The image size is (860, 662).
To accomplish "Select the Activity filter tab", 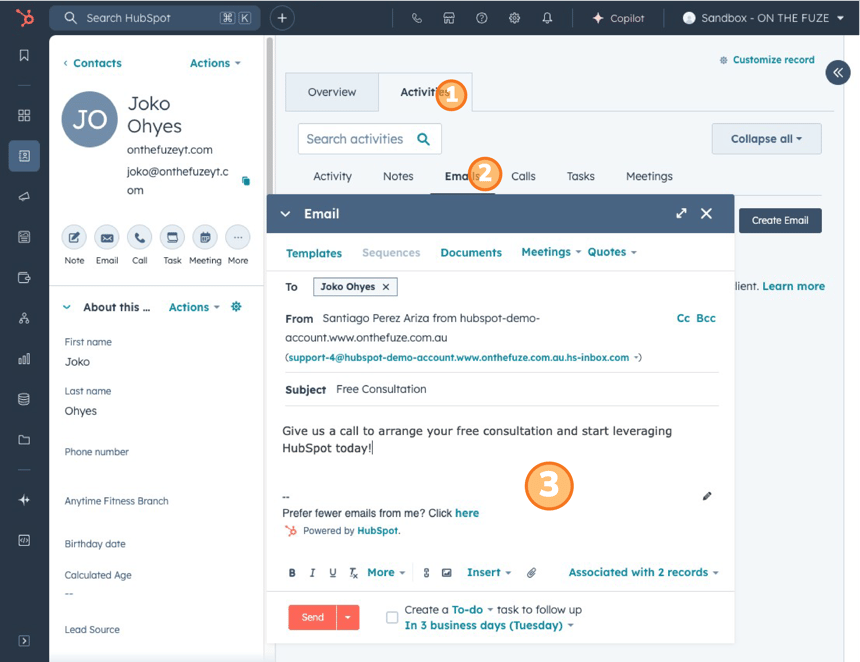I will (332, 176).
